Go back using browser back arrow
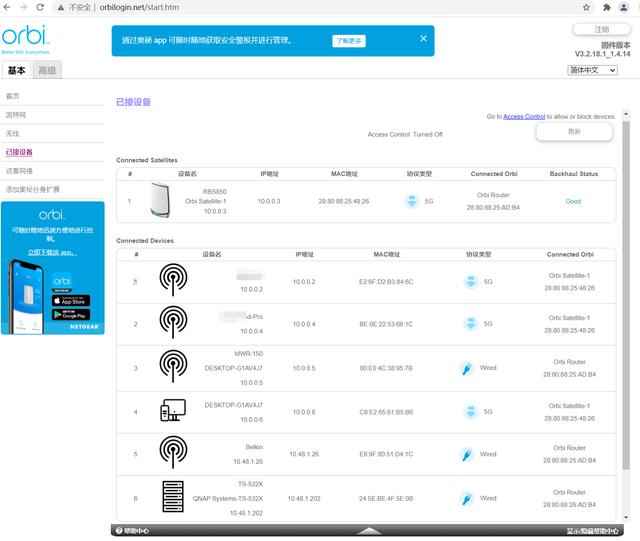The image size is (640, 541). point(7,7)
